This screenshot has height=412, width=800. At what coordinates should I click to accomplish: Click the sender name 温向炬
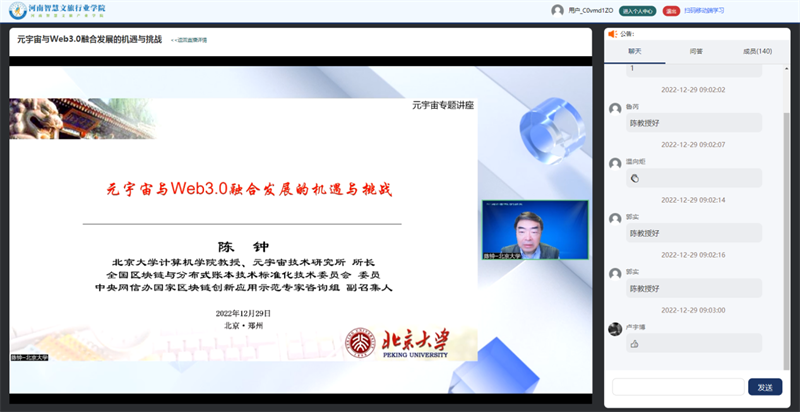[x=636, y=162]
